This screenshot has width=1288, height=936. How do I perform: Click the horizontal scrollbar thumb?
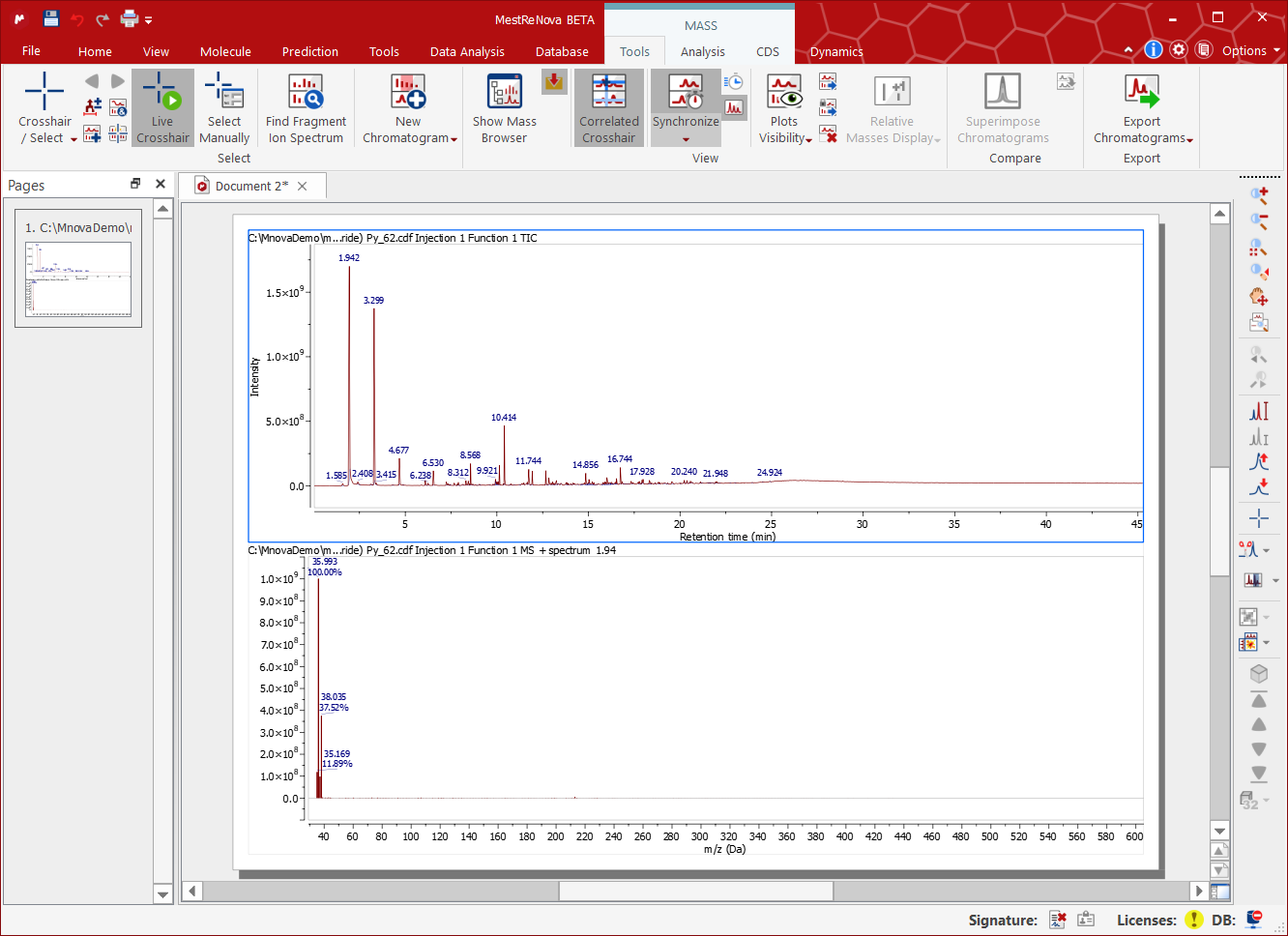(x=695, y=891)
